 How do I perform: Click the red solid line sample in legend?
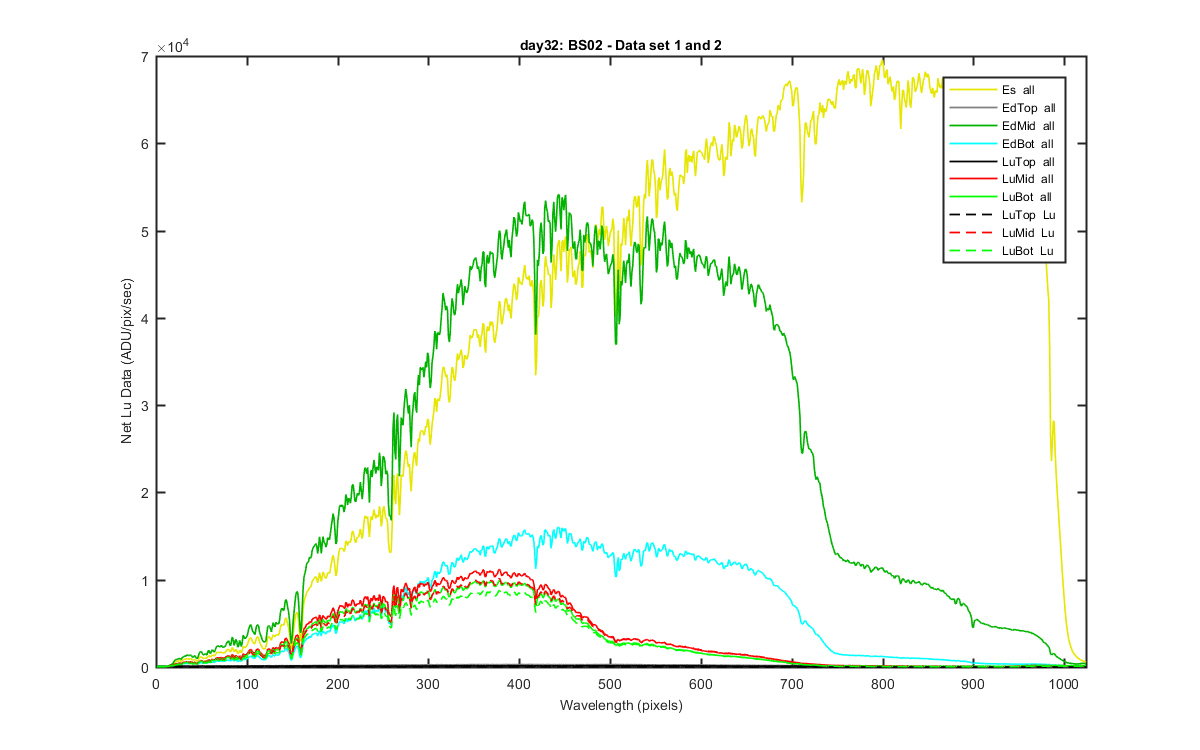(971, 179)
